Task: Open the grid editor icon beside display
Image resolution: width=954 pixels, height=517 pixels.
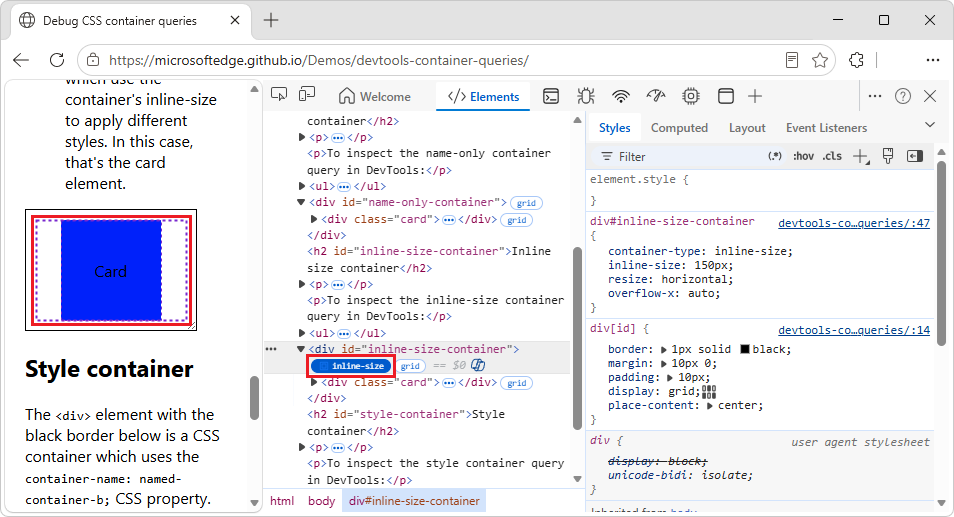Action: [709, 392]
